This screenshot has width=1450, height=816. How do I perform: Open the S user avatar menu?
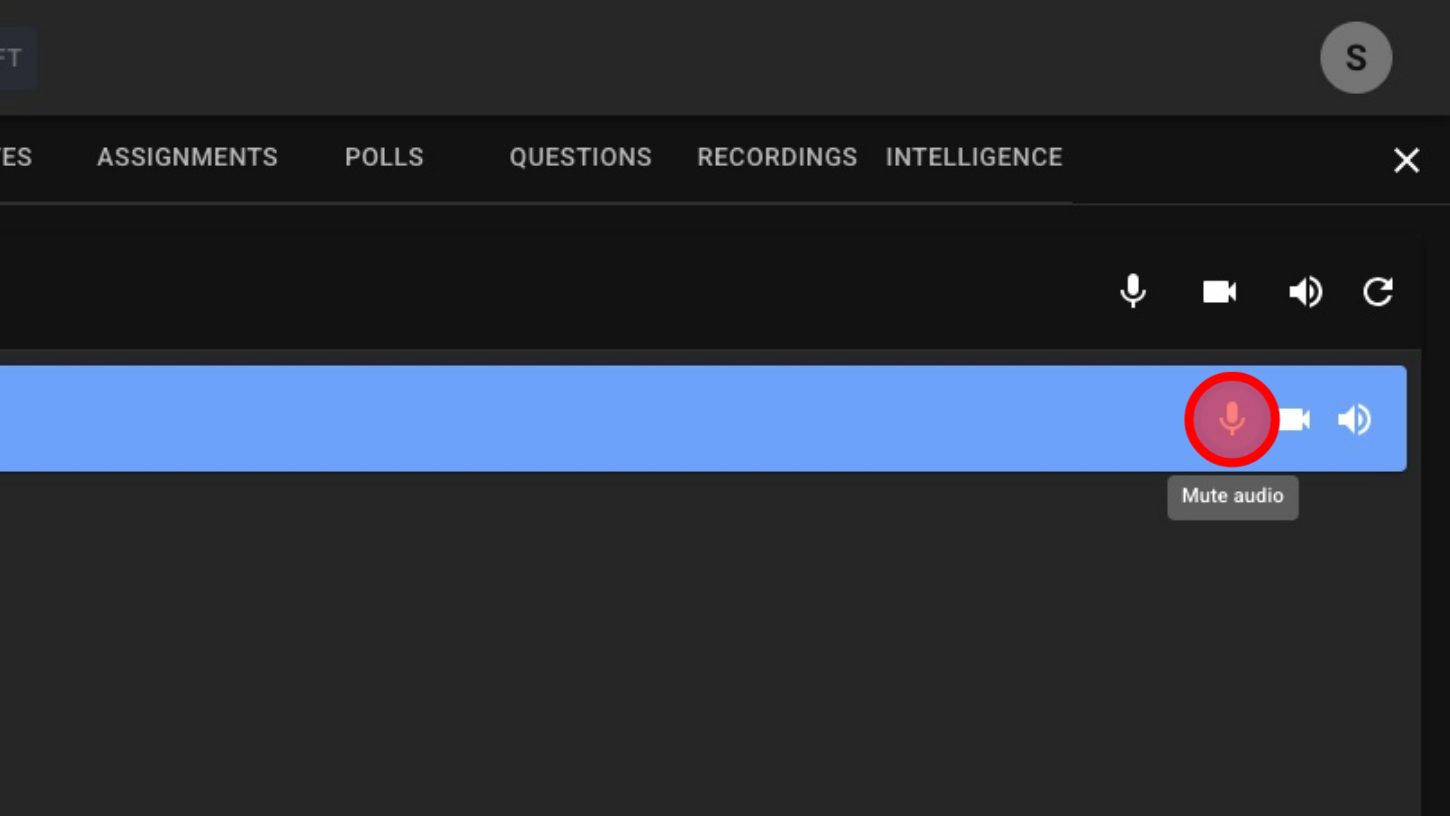click(1356, 58)
